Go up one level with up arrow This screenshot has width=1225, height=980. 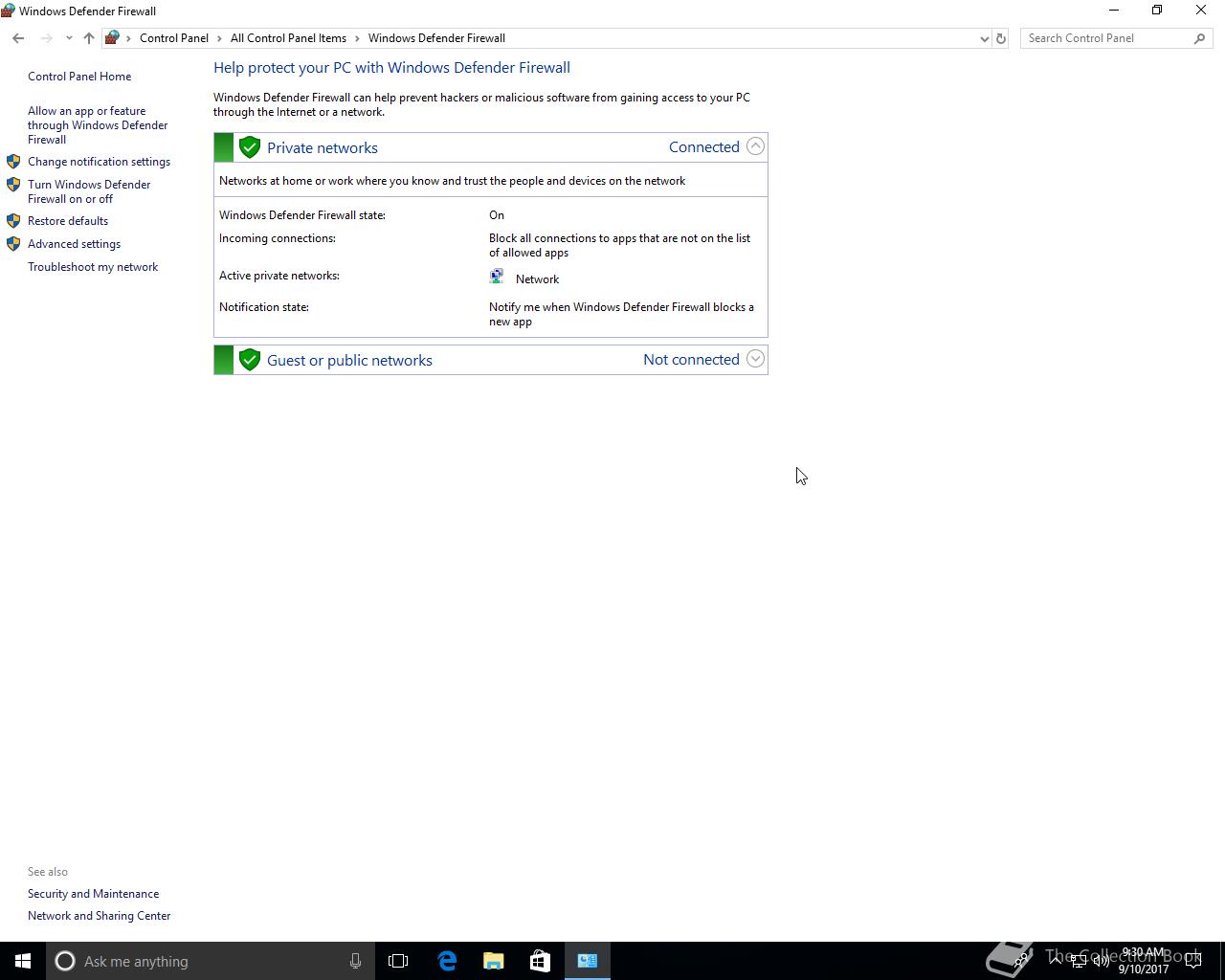coord(89,38)
